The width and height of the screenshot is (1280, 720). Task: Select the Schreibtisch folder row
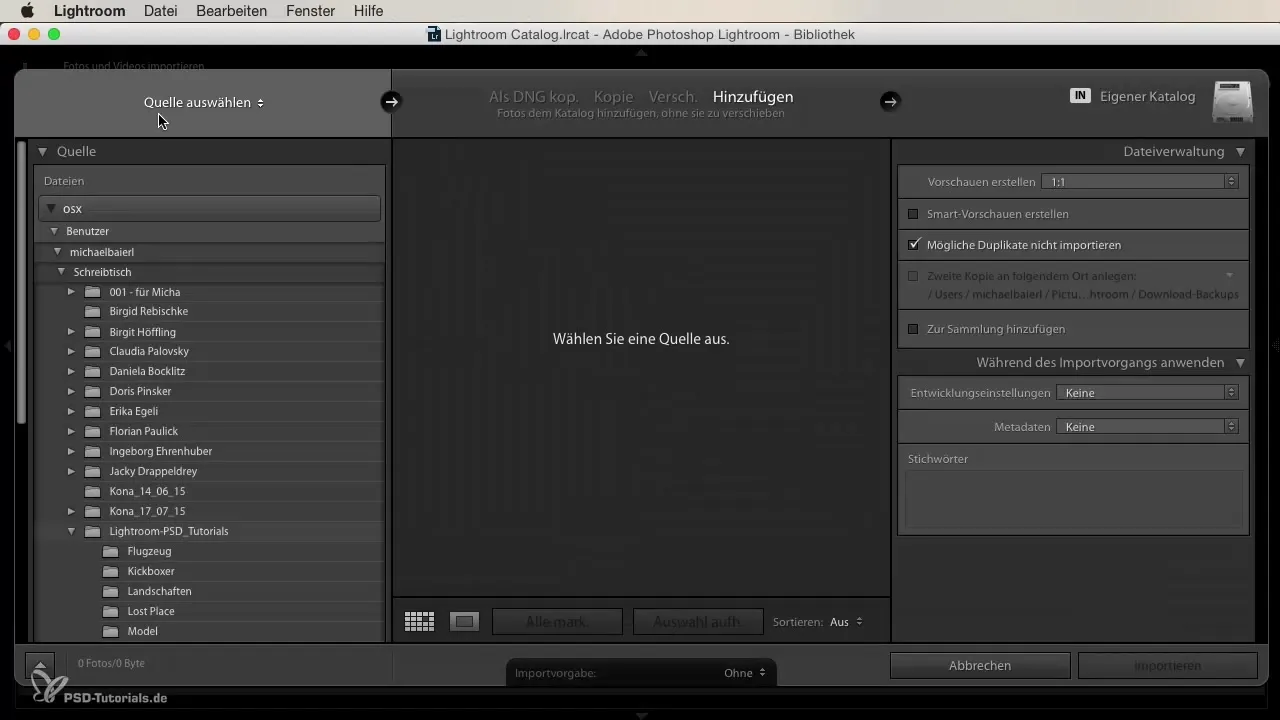tap(210, 272)
